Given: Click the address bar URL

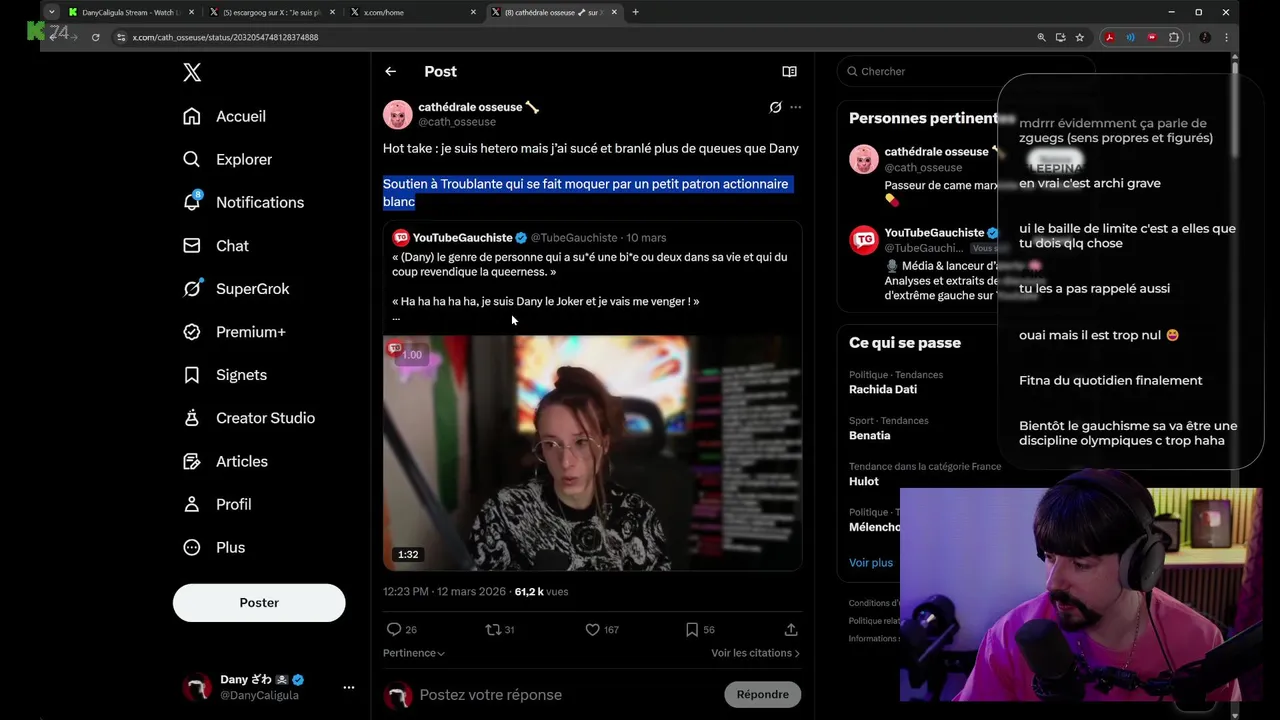Looking at the screenshot, I should (225, 37).
